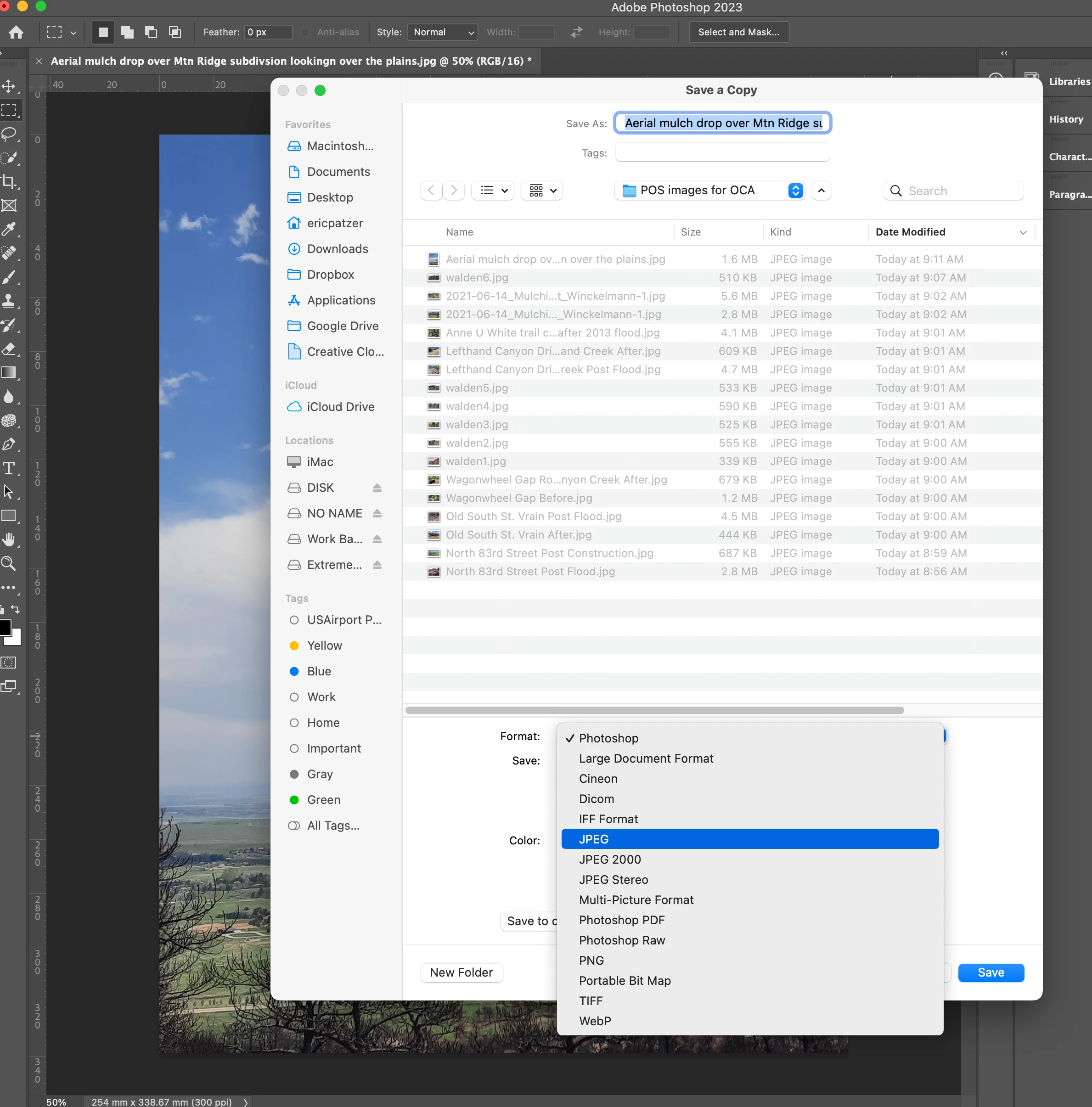1092x1107 pixels.
Task: Select the Crop tool
Action: [x=9, y=182]
